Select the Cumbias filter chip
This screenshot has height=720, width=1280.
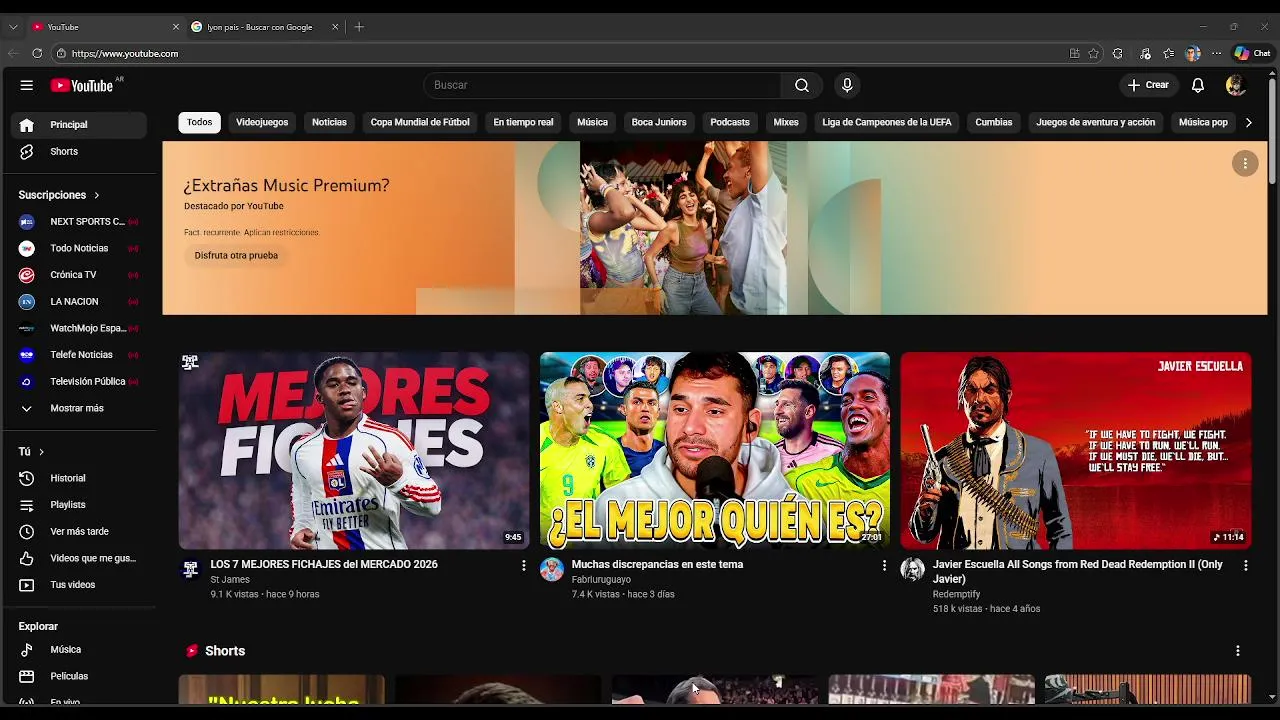pos(994,122)
